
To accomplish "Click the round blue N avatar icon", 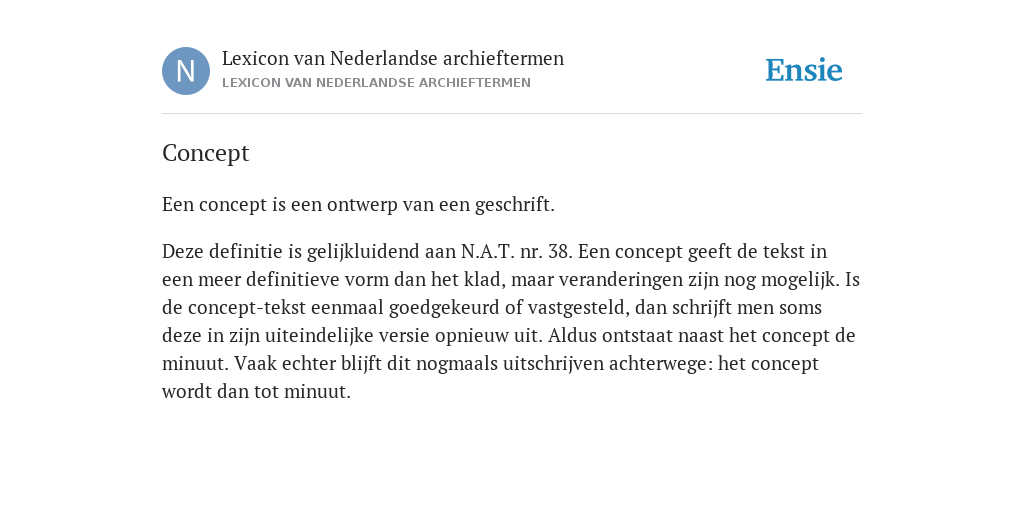I will 186,71.
